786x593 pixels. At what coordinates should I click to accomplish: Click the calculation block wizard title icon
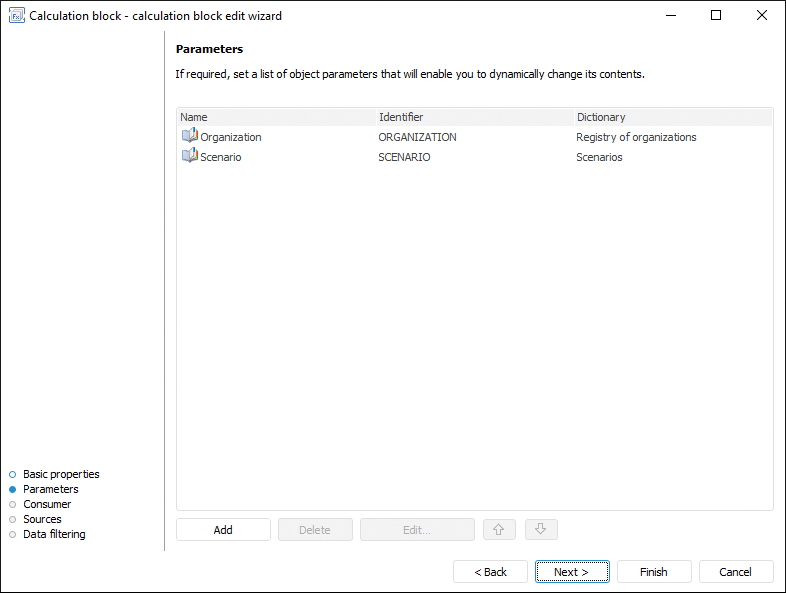click(x=16, y=15)
